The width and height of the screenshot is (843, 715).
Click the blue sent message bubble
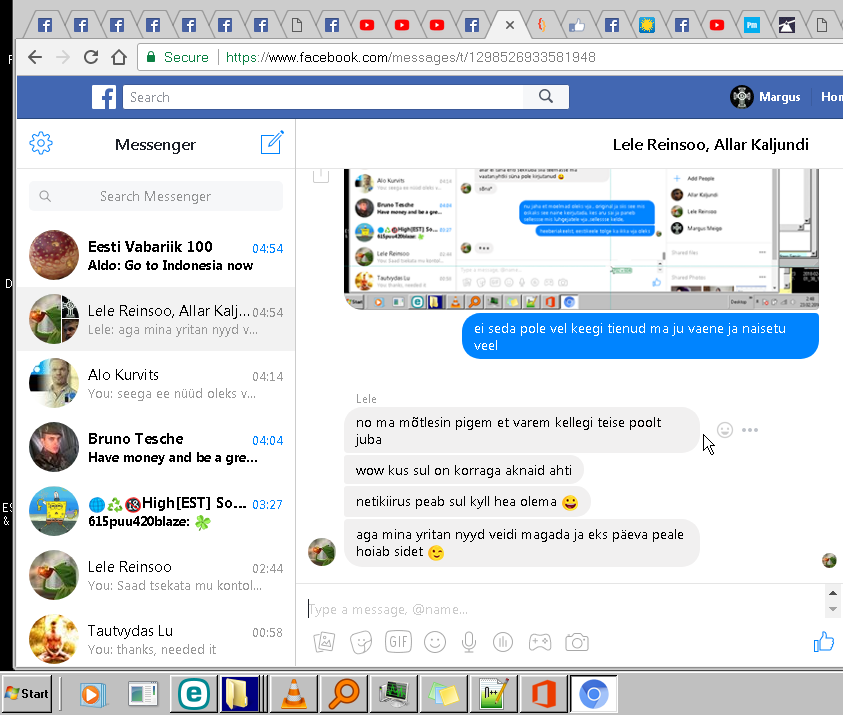[x=640, y=337]
